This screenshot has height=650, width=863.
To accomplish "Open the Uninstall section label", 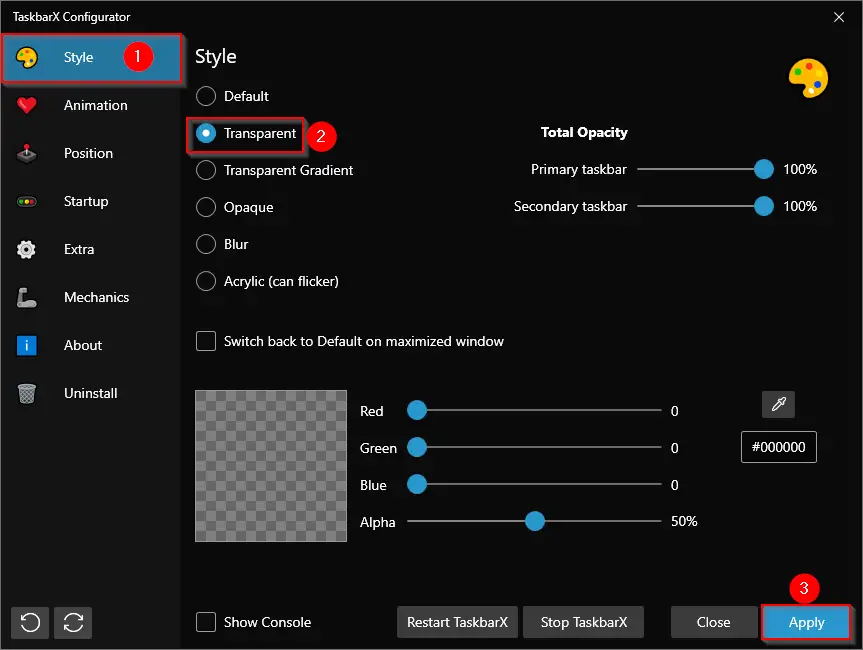I will click(x=91, y=393).
